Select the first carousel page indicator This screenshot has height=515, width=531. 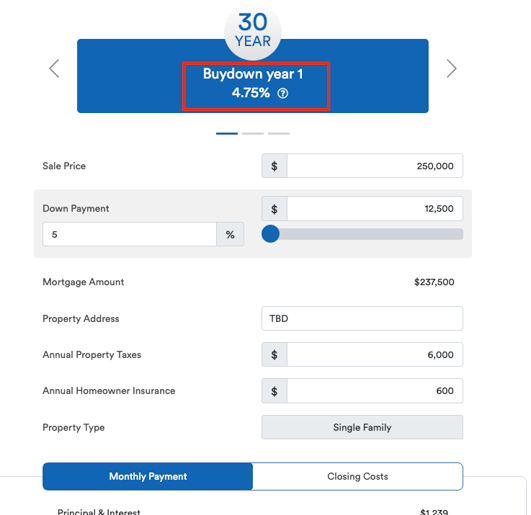click(x=227, y=133)
